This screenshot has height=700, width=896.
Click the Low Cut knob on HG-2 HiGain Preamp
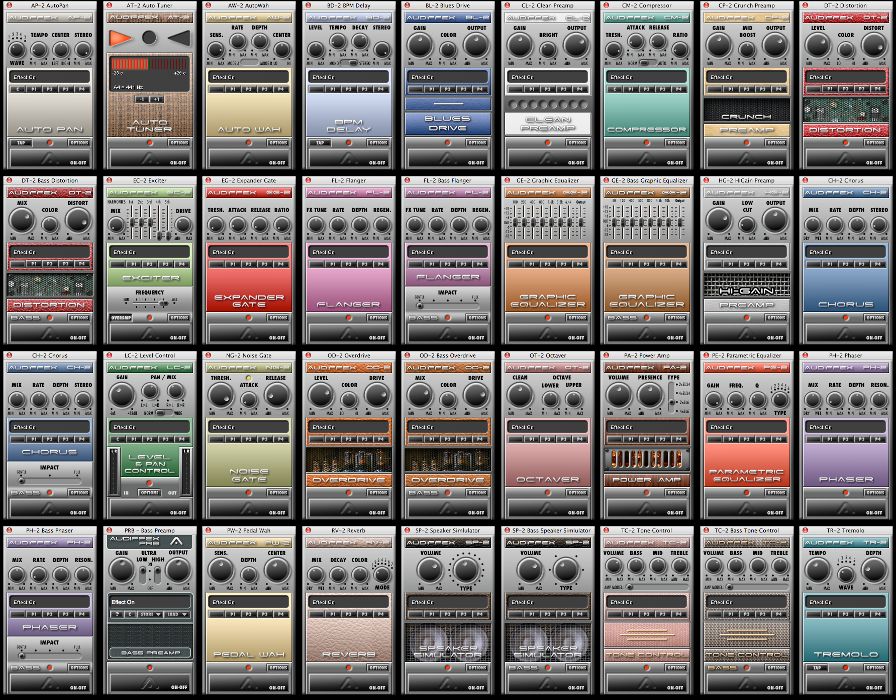747,225
